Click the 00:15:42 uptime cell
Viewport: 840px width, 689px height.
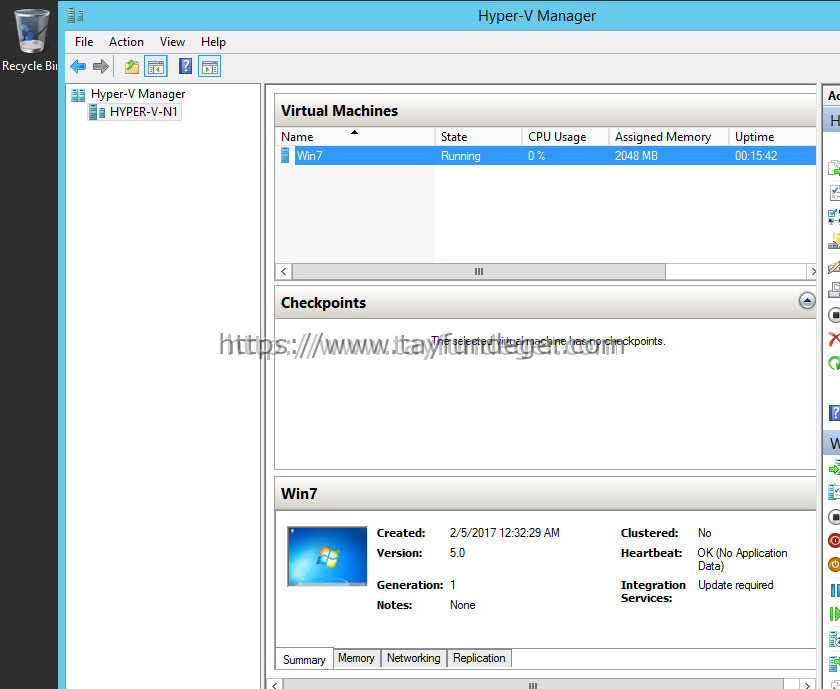pyautogui.click(x=756, y=156)
